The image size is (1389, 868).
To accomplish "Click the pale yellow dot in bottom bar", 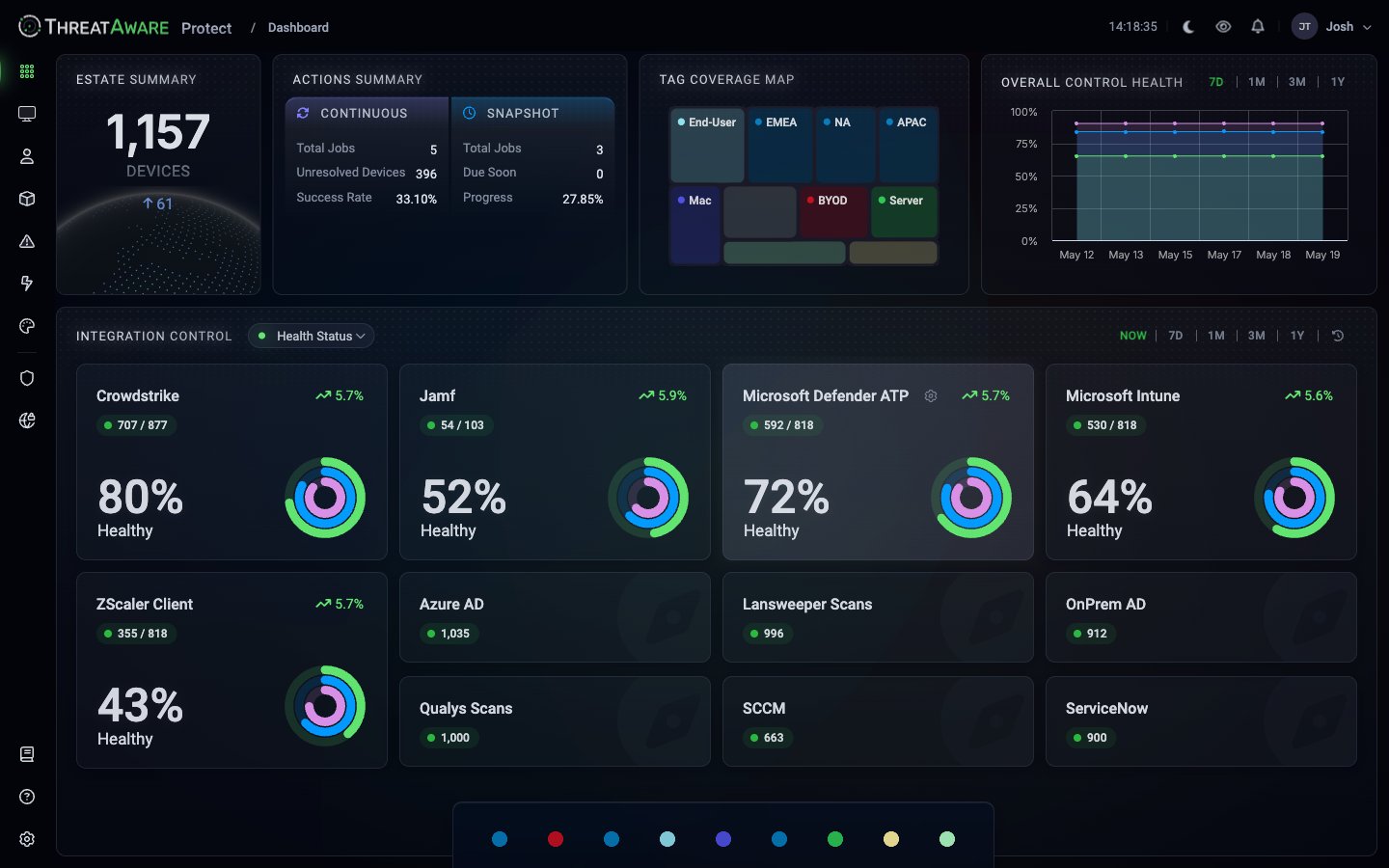I will click(x=891, y=839).
